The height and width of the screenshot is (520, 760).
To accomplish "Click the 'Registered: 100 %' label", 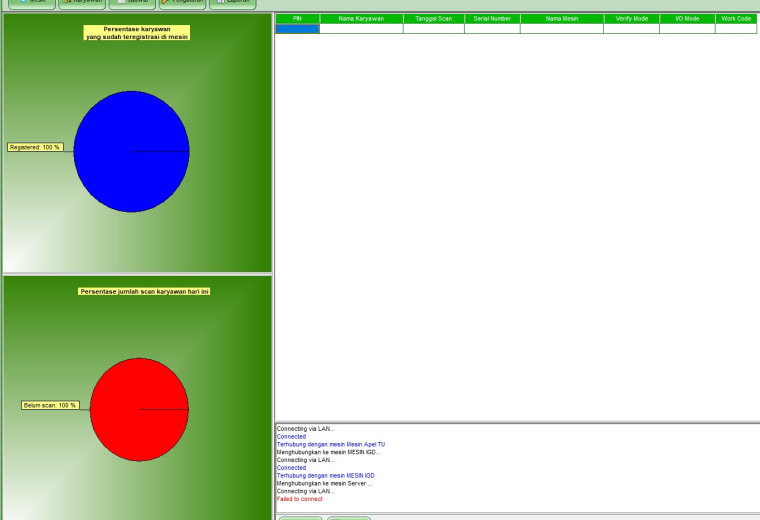I will tap(35, 147).
